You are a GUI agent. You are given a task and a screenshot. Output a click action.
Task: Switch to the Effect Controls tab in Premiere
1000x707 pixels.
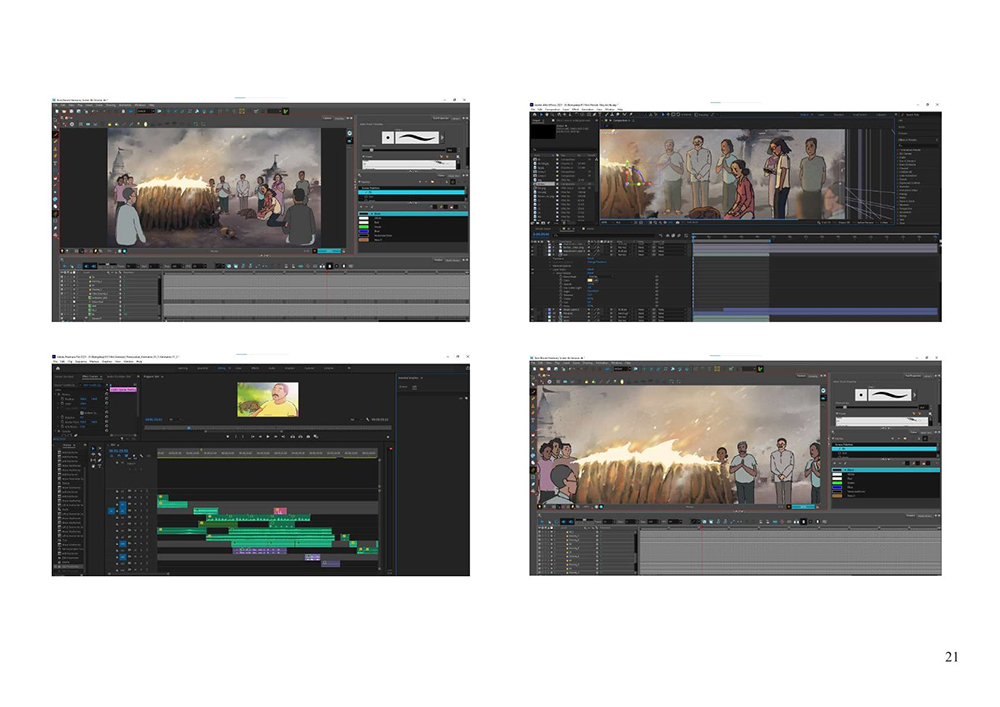90,377
